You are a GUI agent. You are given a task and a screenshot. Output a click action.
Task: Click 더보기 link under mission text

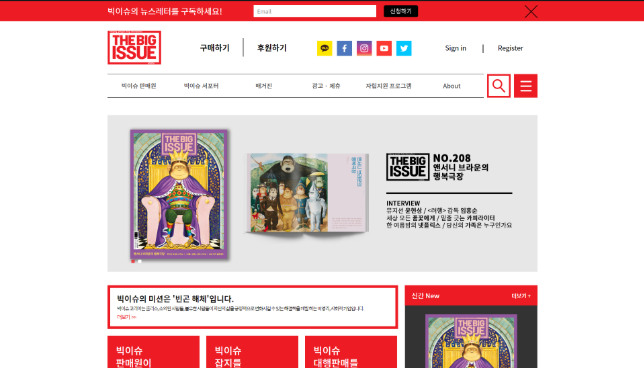click(126, 317)
